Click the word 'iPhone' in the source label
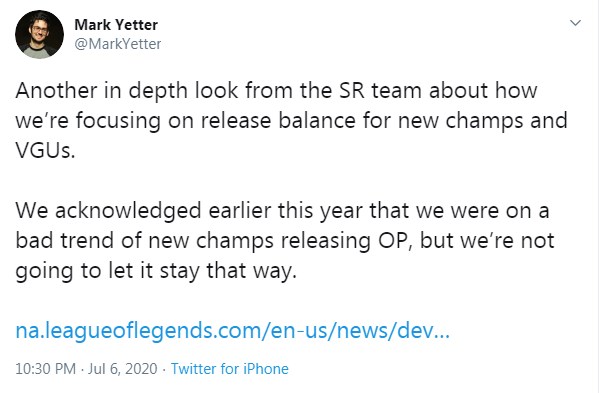 (266, 368)
